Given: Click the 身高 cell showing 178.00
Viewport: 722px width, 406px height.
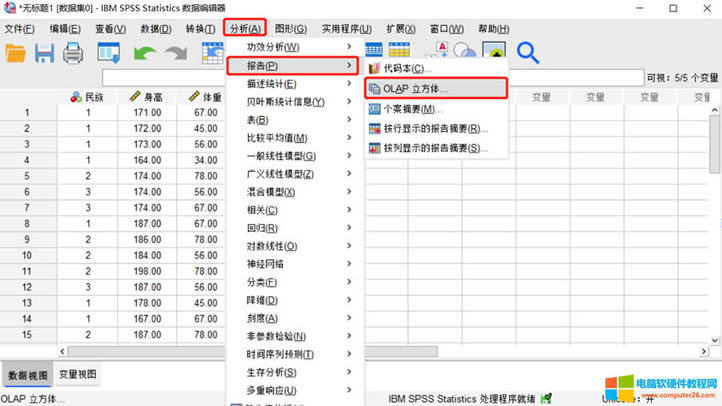Looking at the screenshot, I should pyautogui.click(x=147, y=303).
